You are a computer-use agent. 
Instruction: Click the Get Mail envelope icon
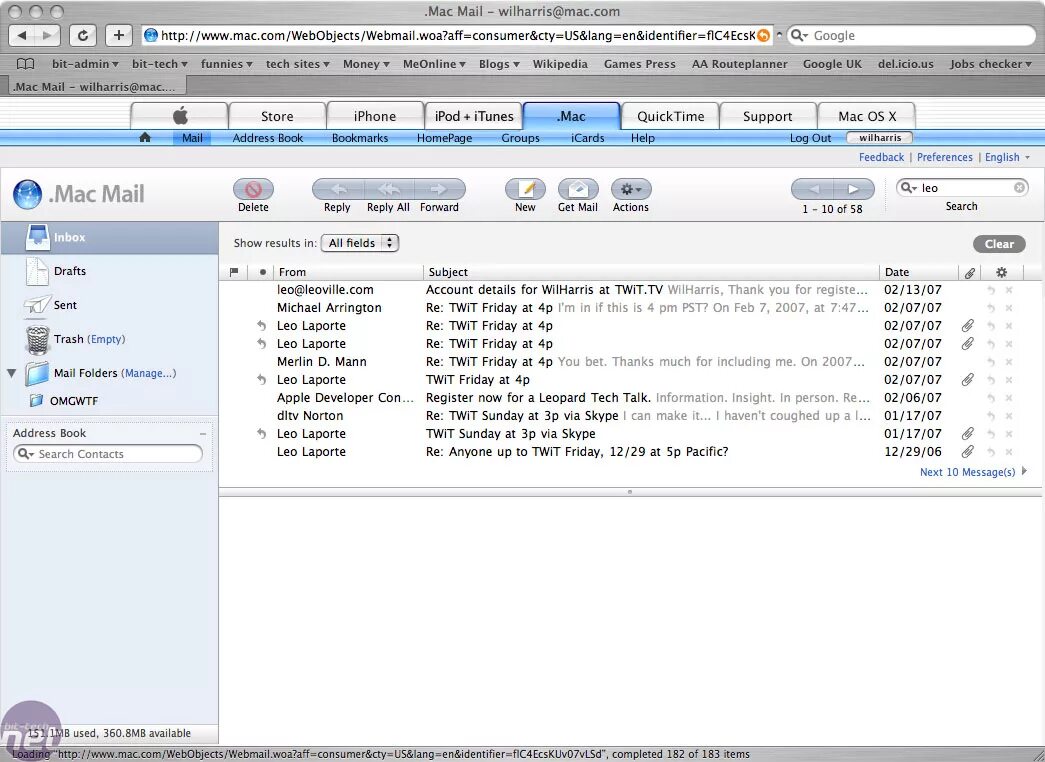pyautogui.click(x=578, y=189)
